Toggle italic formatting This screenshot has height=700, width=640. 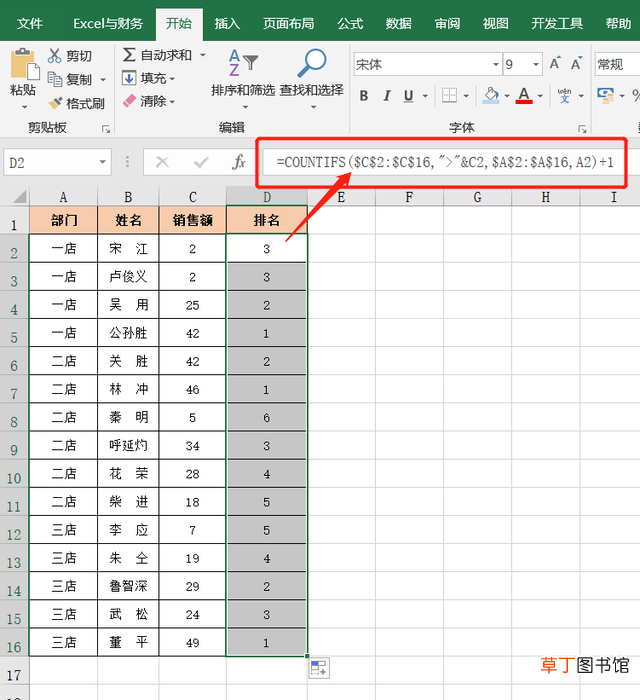[x=386, y=96]
